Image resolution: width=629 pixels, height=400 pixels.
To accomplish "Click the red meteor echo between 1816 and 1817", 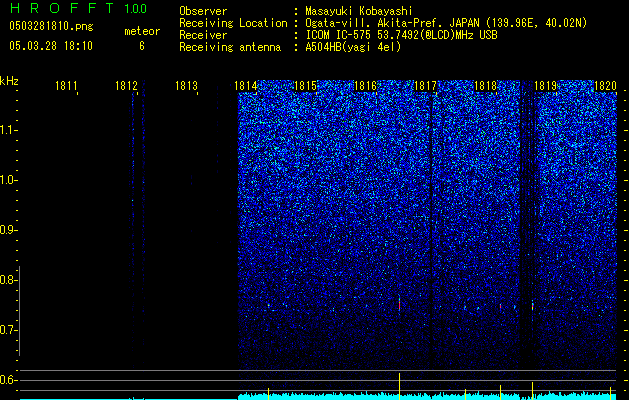I will click(x=399, y=304).
